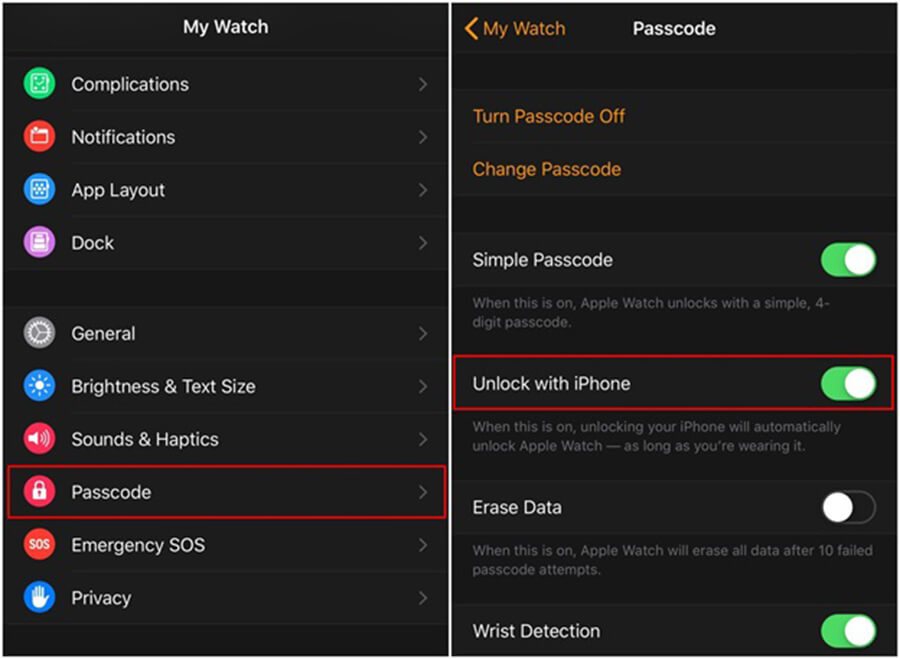Enable Erase Data

click(849, 507)
